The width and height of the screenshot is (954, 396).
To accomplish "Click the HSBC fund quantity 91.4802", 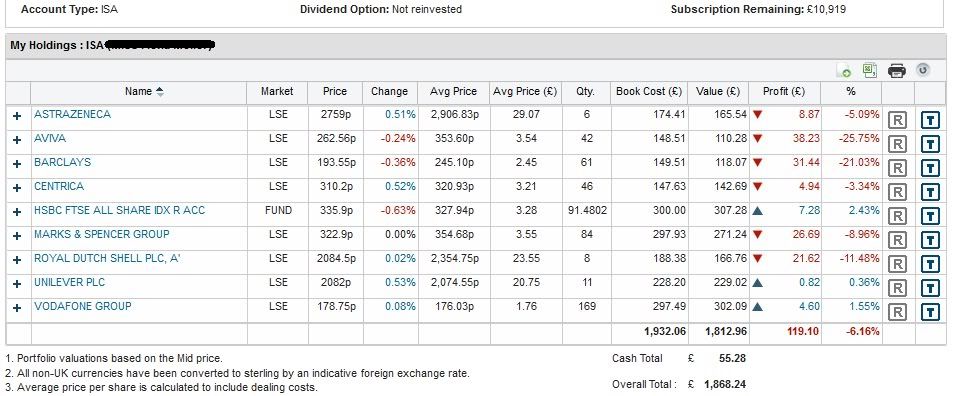I will [587, 210].
